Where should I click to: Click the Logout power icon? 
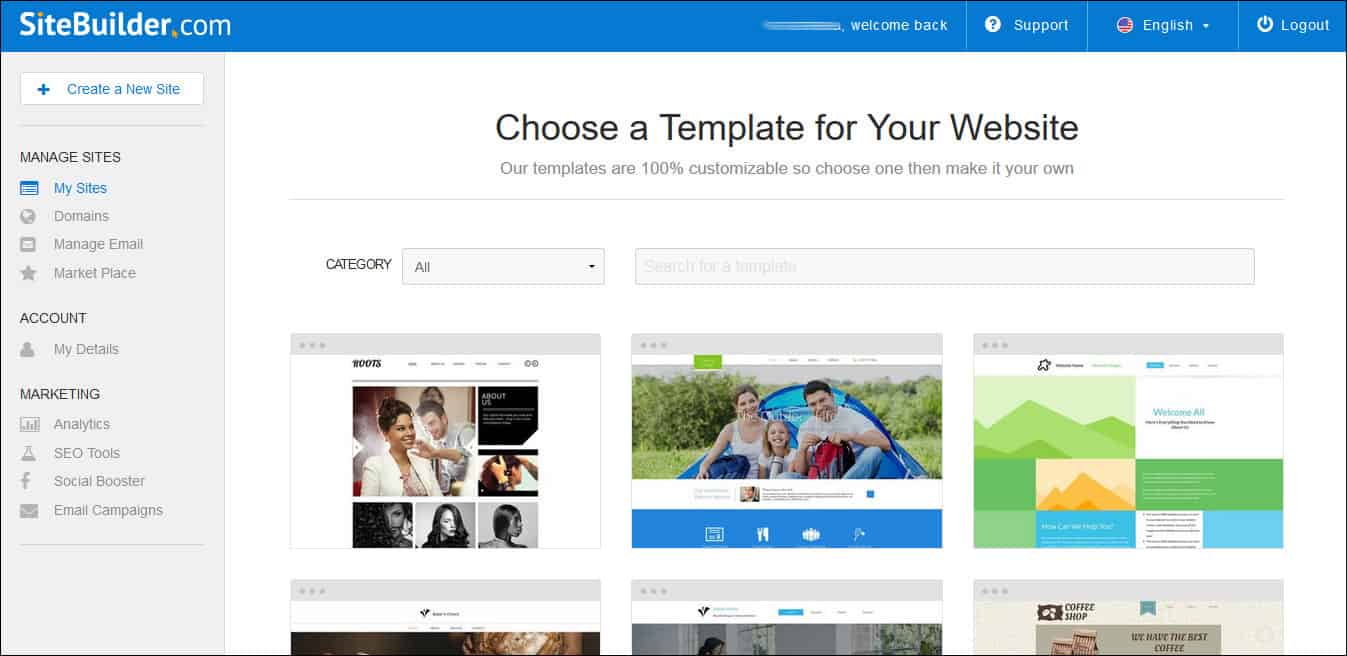pyautogui.click(x=1265, y=25)
